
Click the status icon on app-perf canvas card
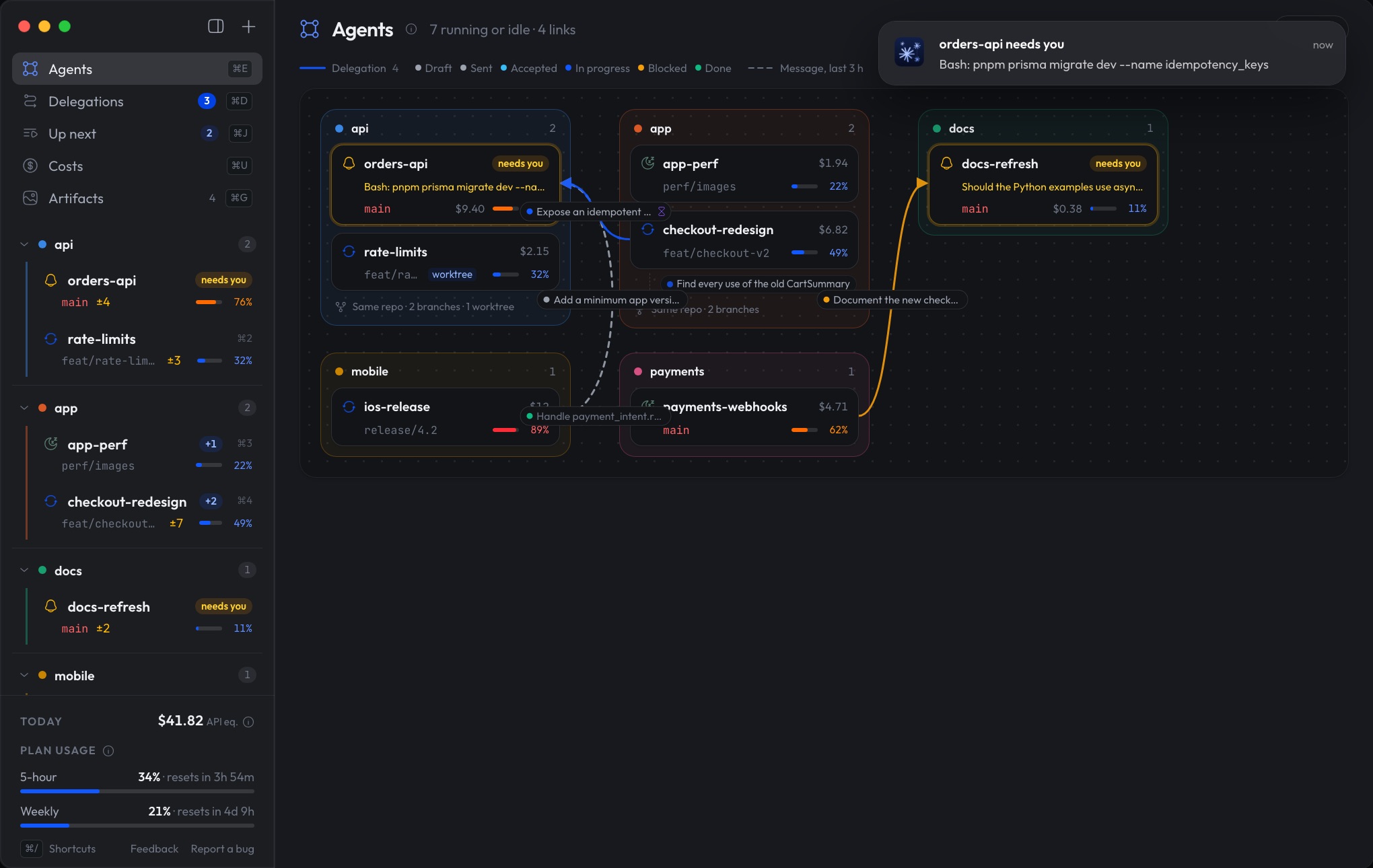pyautogui.click(x=647, y=163)
